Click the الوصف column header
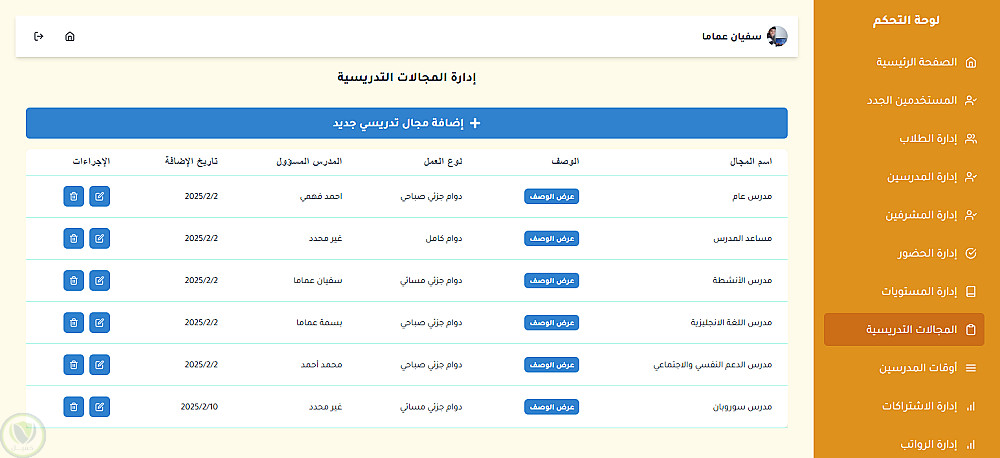The image size is (1000, 458). tap(565, 162)
